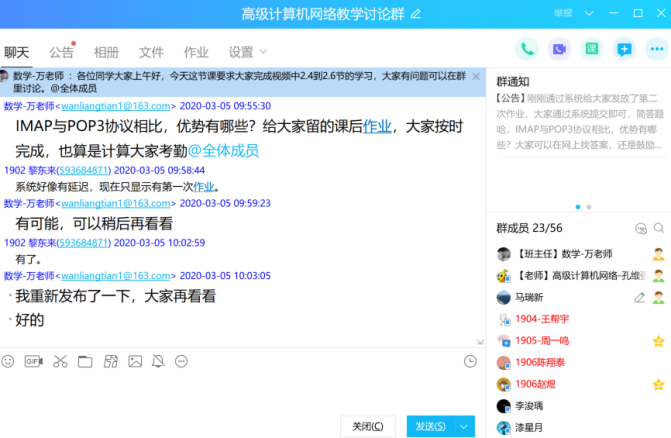Search group members with magnifier icon
This screenshot has height=438, width=671.
658,228
